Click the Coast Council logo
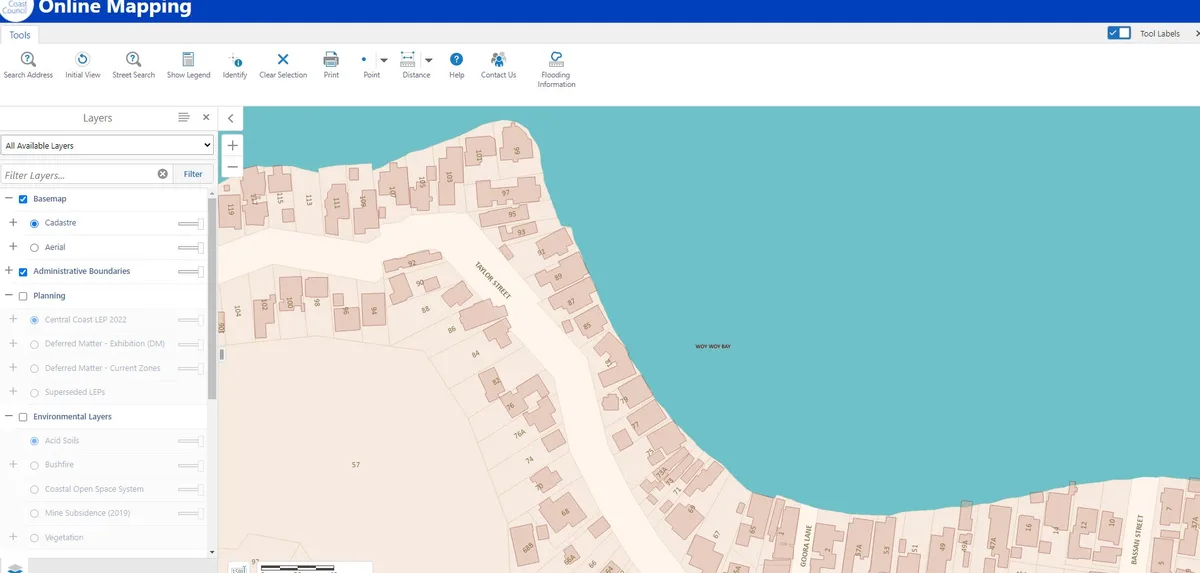The height and width of the screenshot is (573, 1200). point(16,8)
